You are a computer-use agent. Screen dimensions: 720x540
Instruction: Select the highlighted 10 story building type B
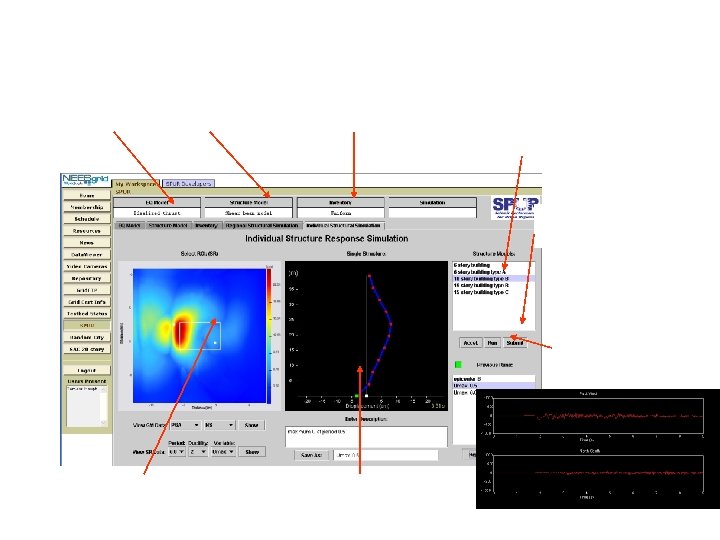tap(494, 279)
